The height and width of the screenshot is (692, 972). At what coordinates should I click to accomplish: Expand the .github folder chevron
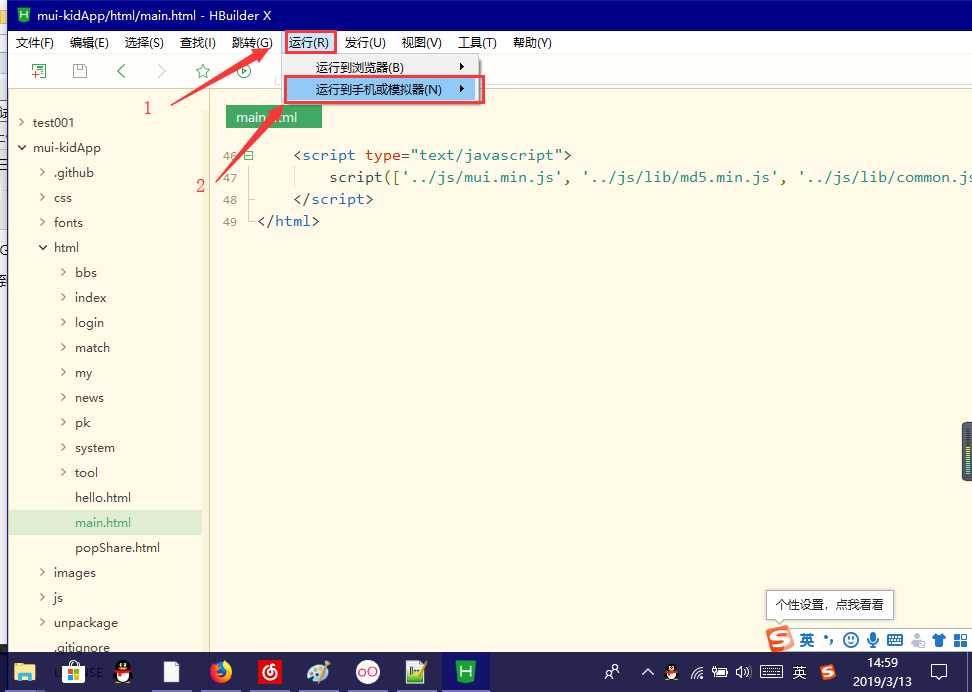click(x=43, y=172)
